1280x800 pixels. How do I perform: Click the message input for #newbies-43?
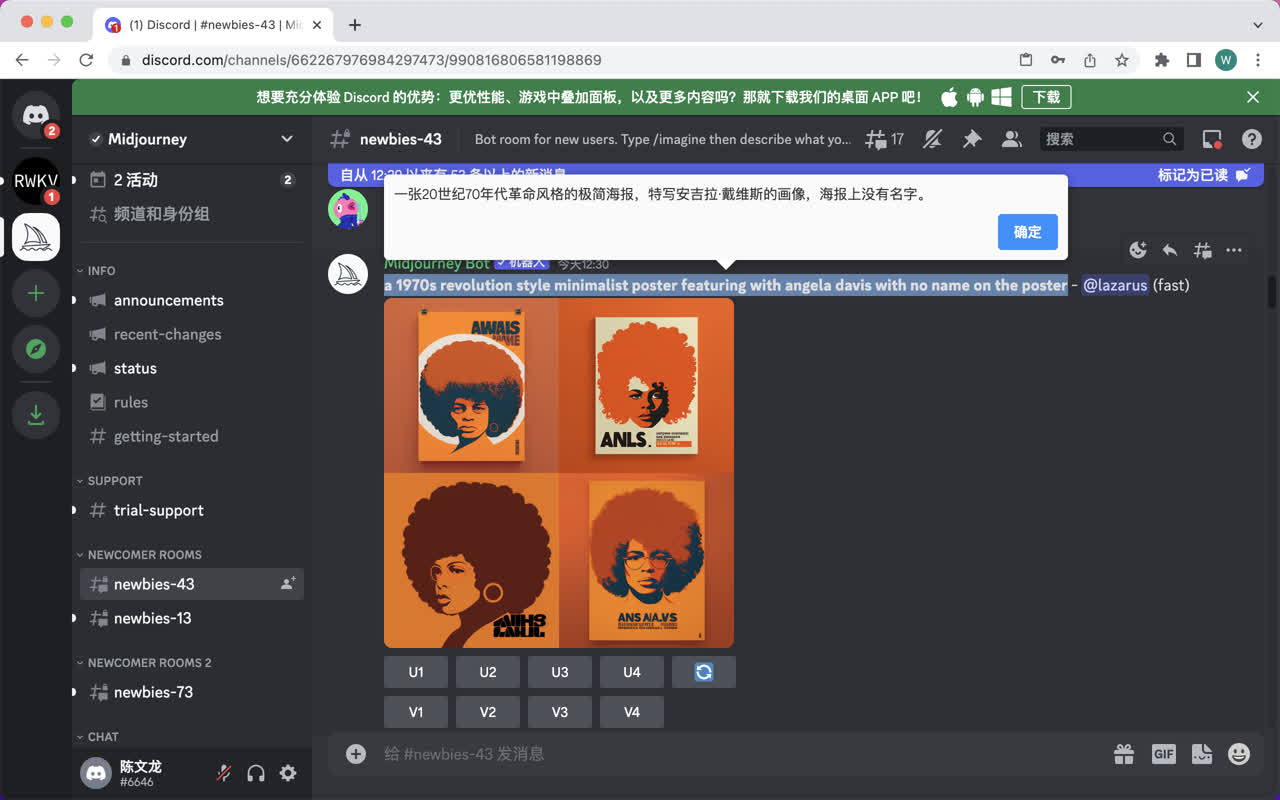pos(740,754)
